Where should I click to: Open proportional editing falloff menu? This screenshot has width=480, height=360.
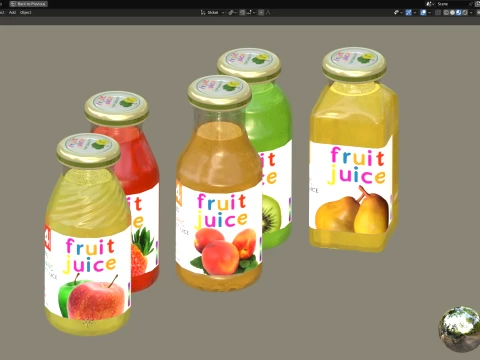[x=269, y=13]
